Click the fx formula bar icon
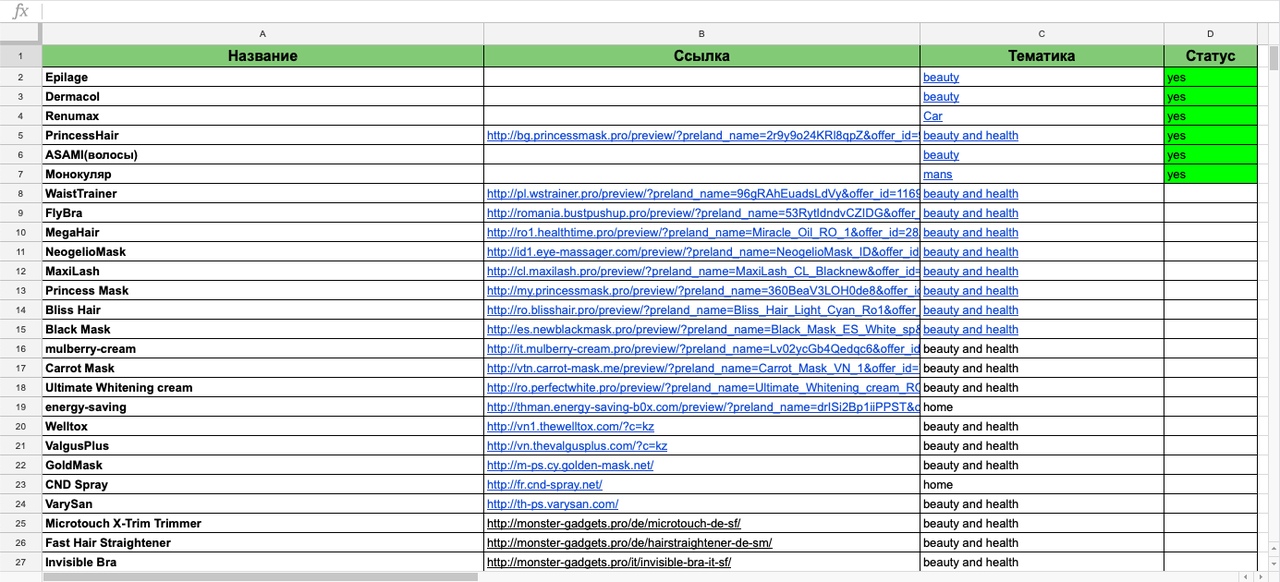 (x=20, y=10)
